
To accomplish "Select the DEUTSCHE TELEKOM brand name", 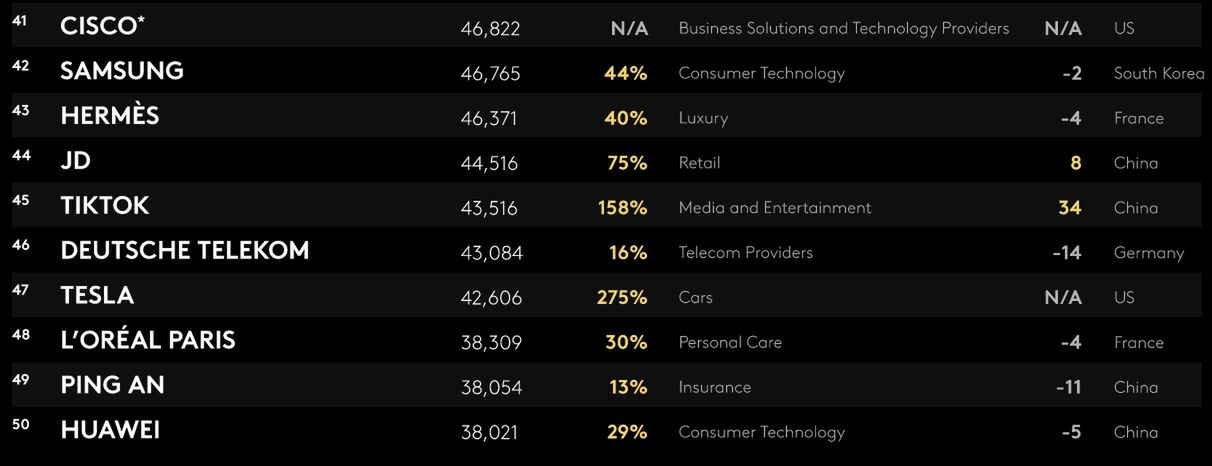I will click(185, 251).
